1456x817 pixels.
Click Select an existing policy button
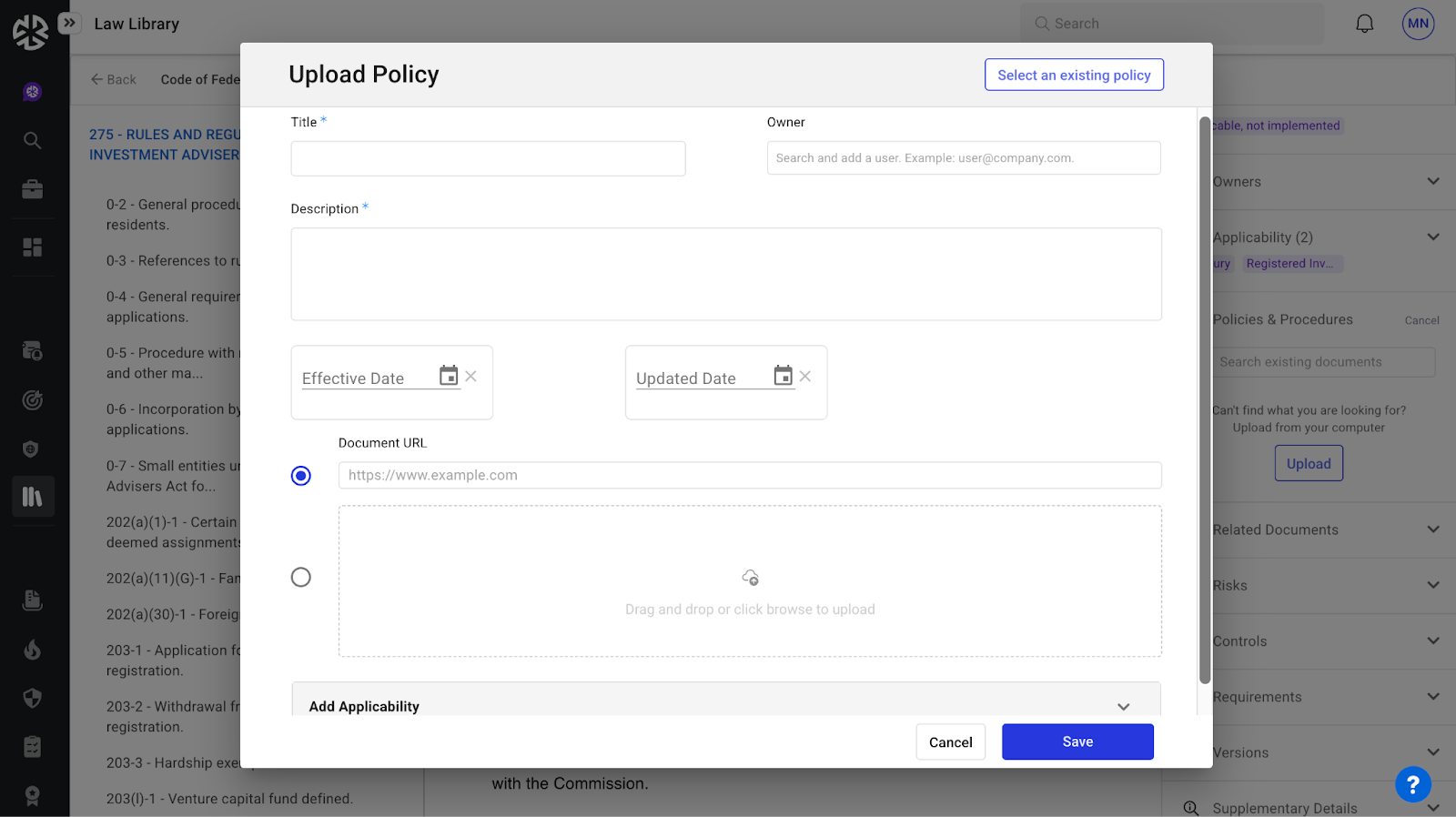(1074, 76)
